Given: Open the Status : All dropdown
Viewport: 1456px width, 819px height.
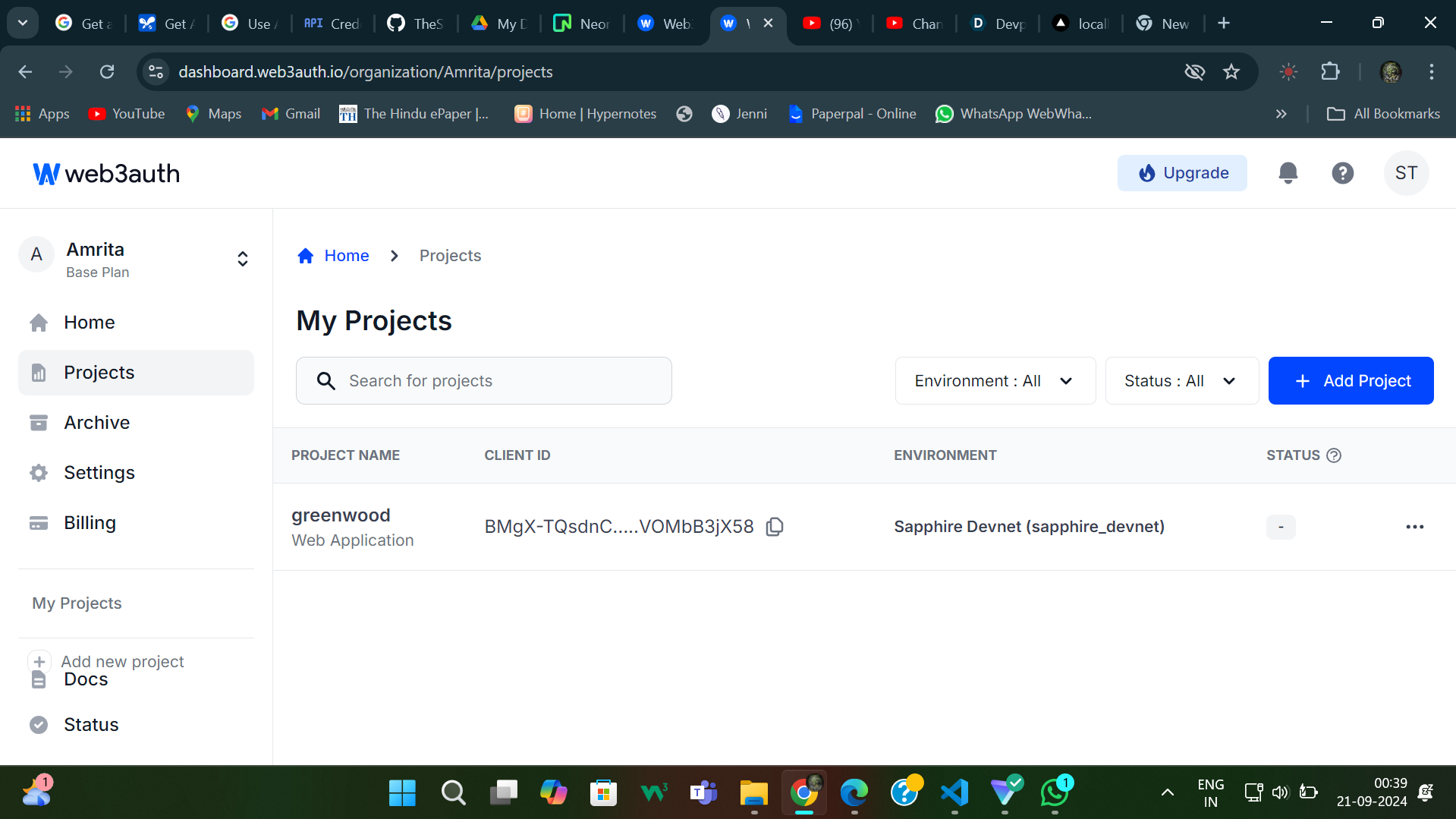Looking at the screenshot, I should point(1181,381).
